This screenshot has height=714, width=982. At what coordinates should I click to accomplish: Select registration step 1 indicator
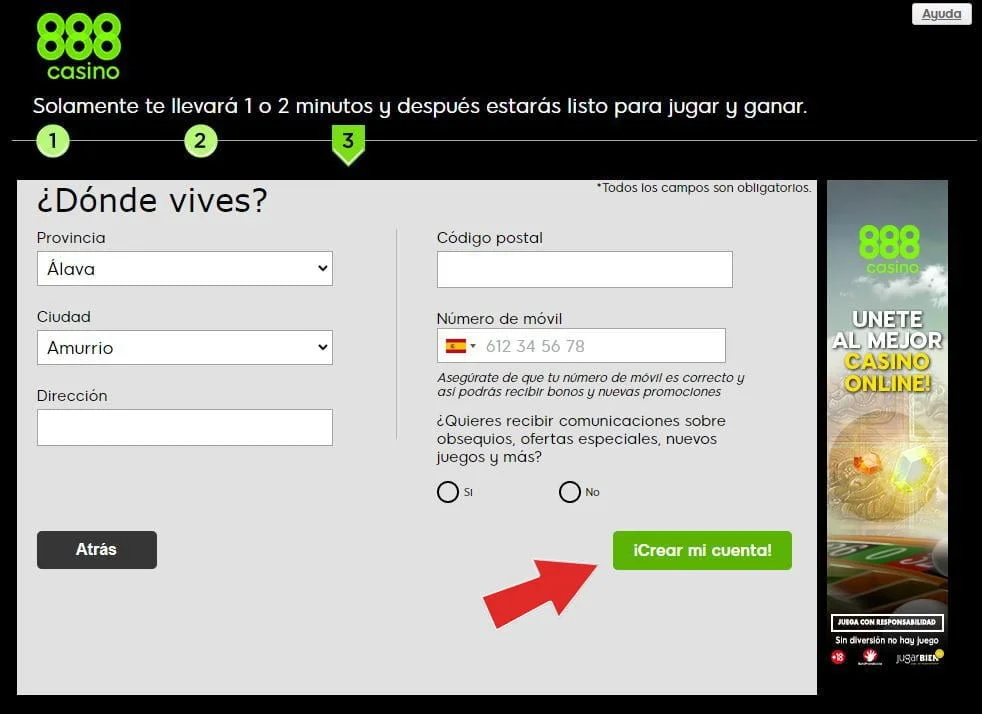52,141
